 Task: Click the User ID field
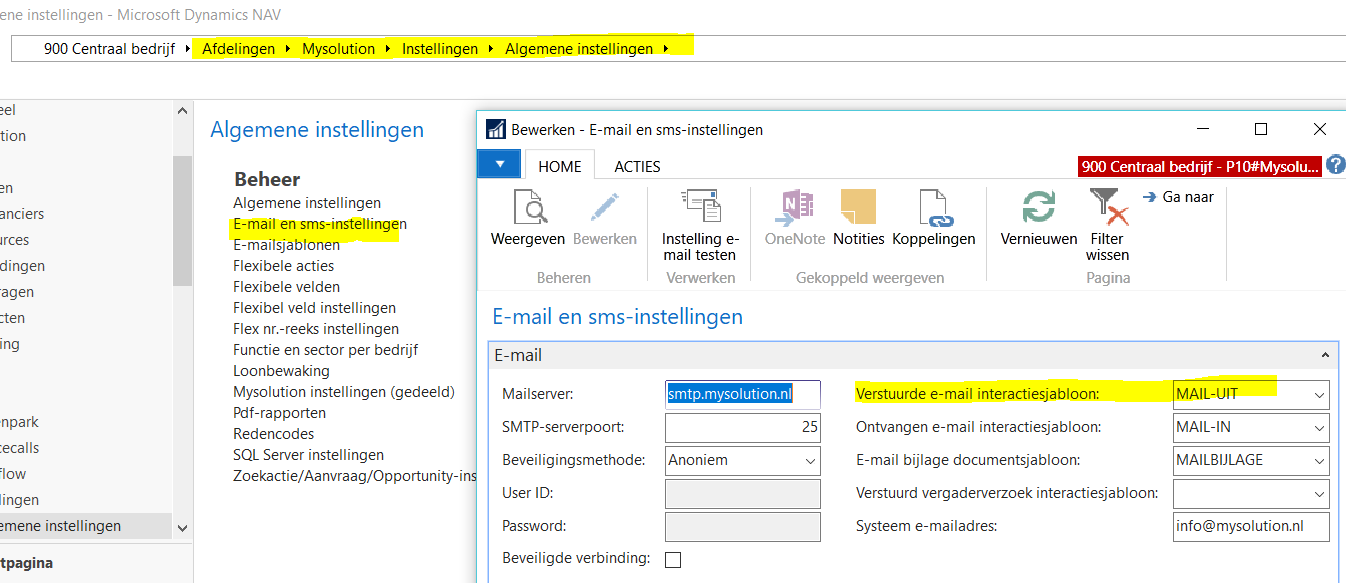pos(743,493)
